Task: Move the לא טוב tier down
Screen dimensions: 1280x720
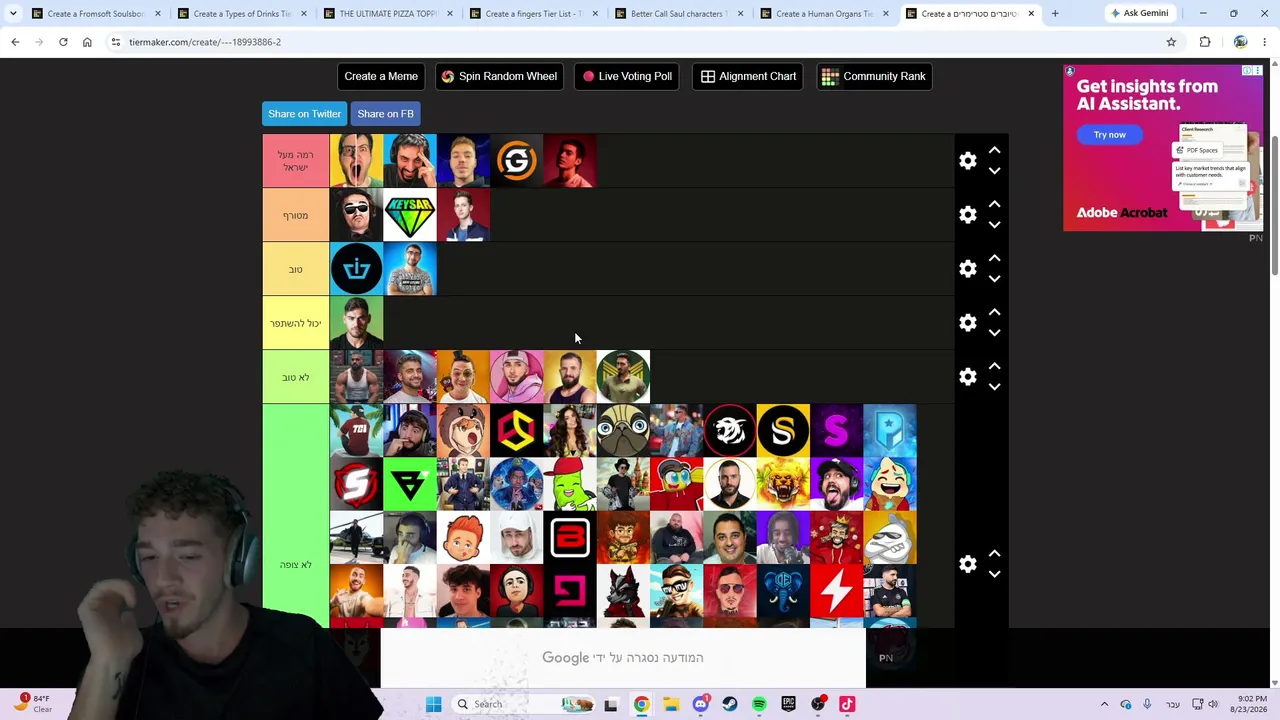Action: 994,388
